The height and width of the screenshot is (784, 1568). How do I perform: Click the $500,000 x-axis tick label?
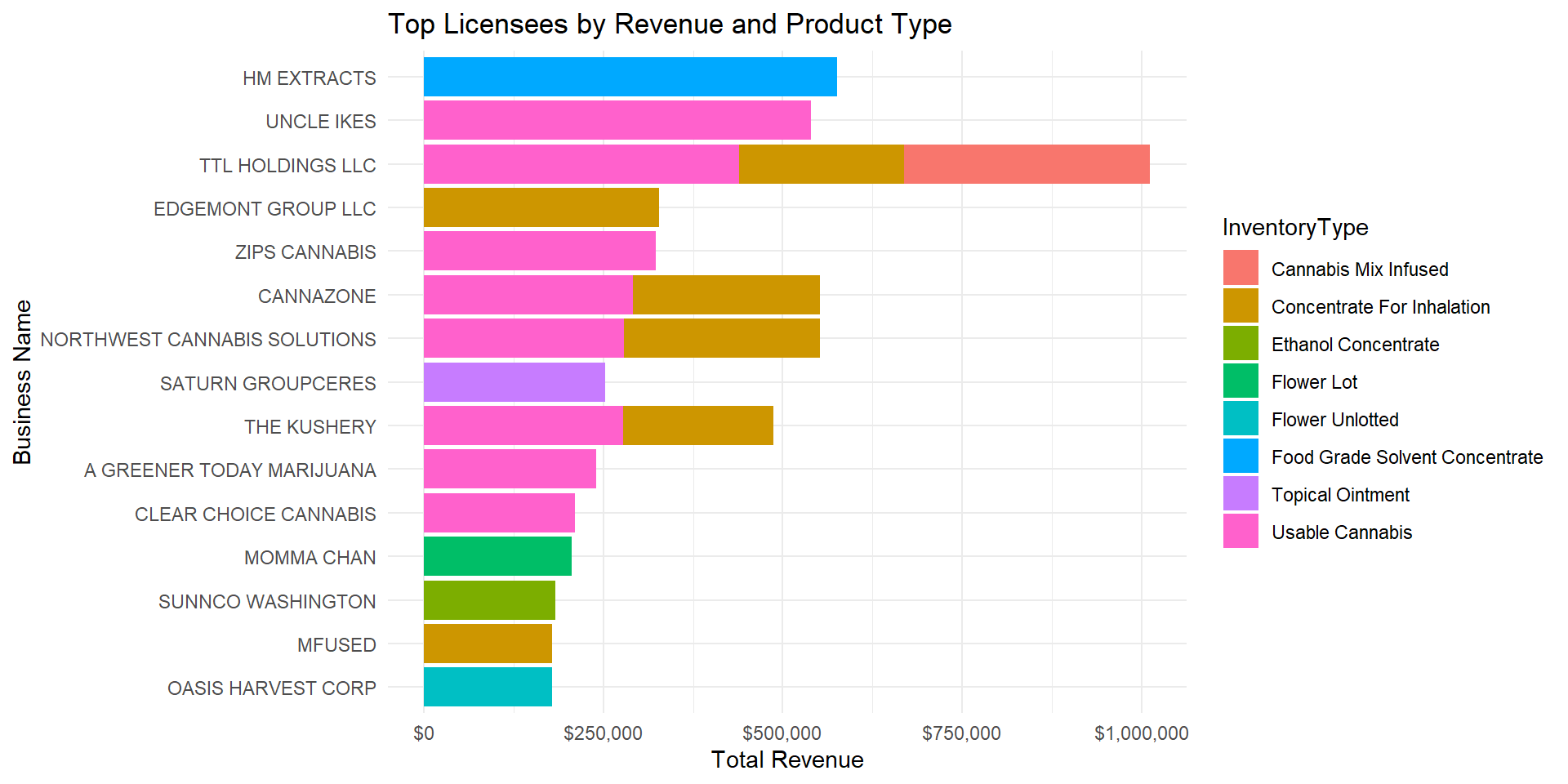tap(782, 733)
